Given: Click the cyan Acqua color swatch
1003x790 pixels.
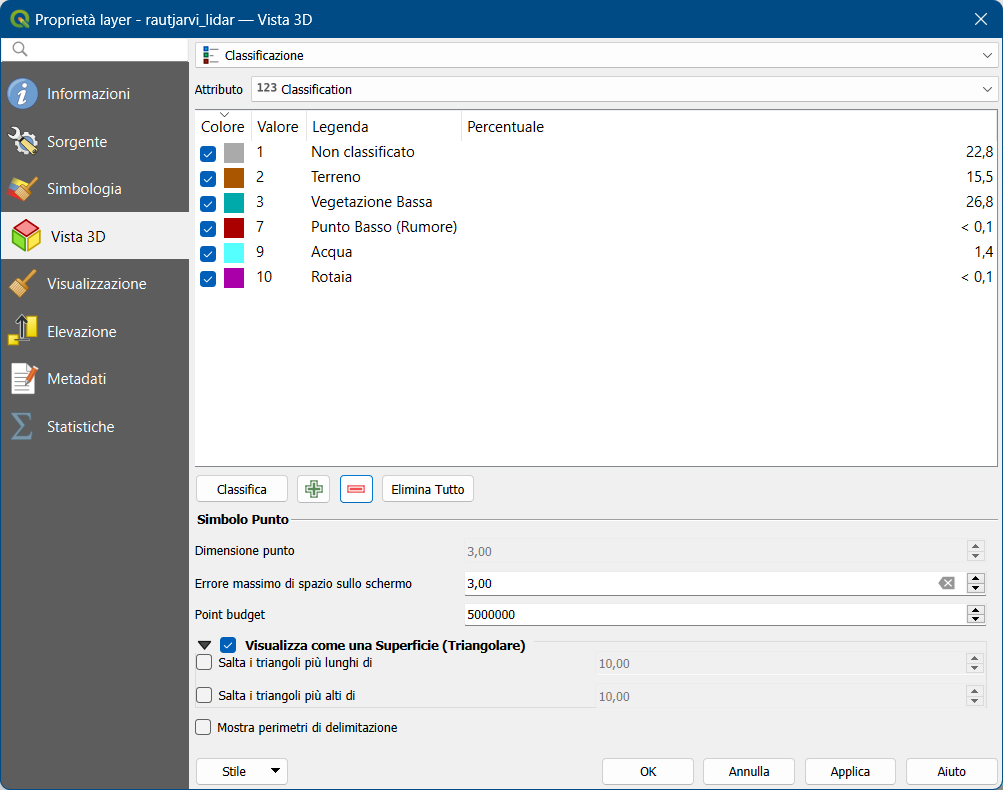Looking at the screenshot, I should (234, 253).
